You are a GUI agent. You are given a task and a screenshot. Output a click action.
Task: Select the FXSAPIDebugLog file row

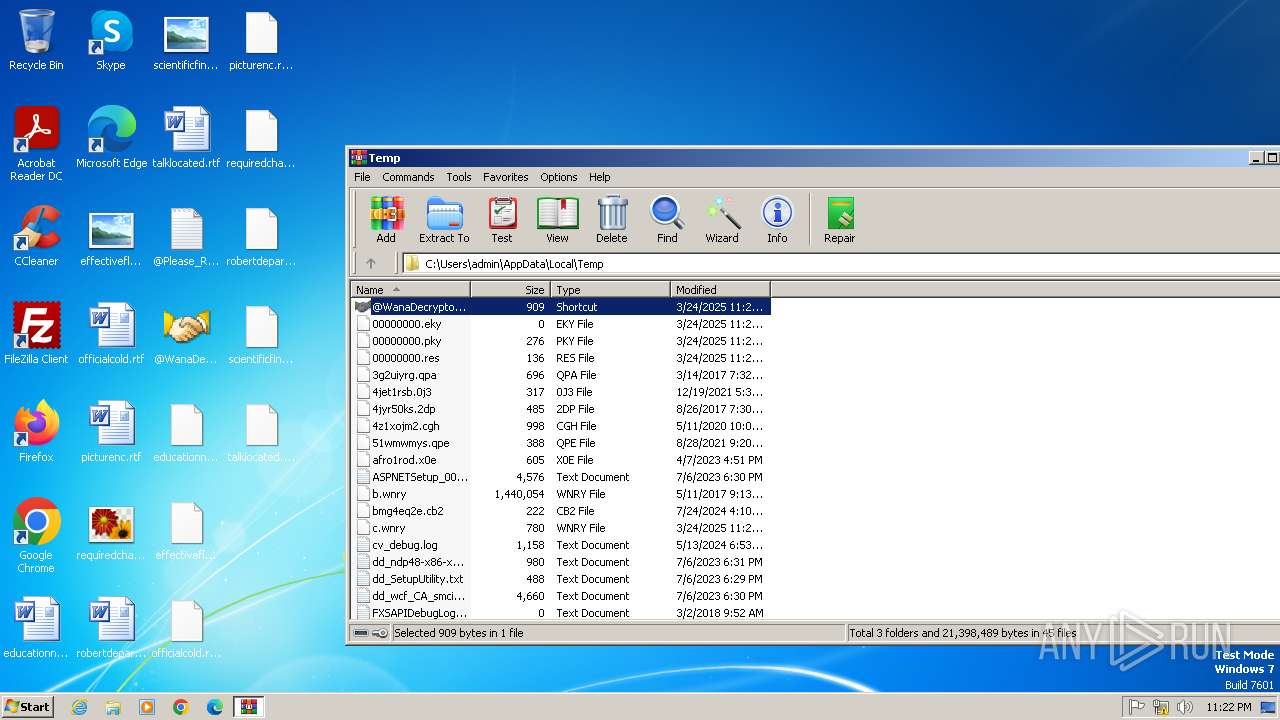point(561,613)
